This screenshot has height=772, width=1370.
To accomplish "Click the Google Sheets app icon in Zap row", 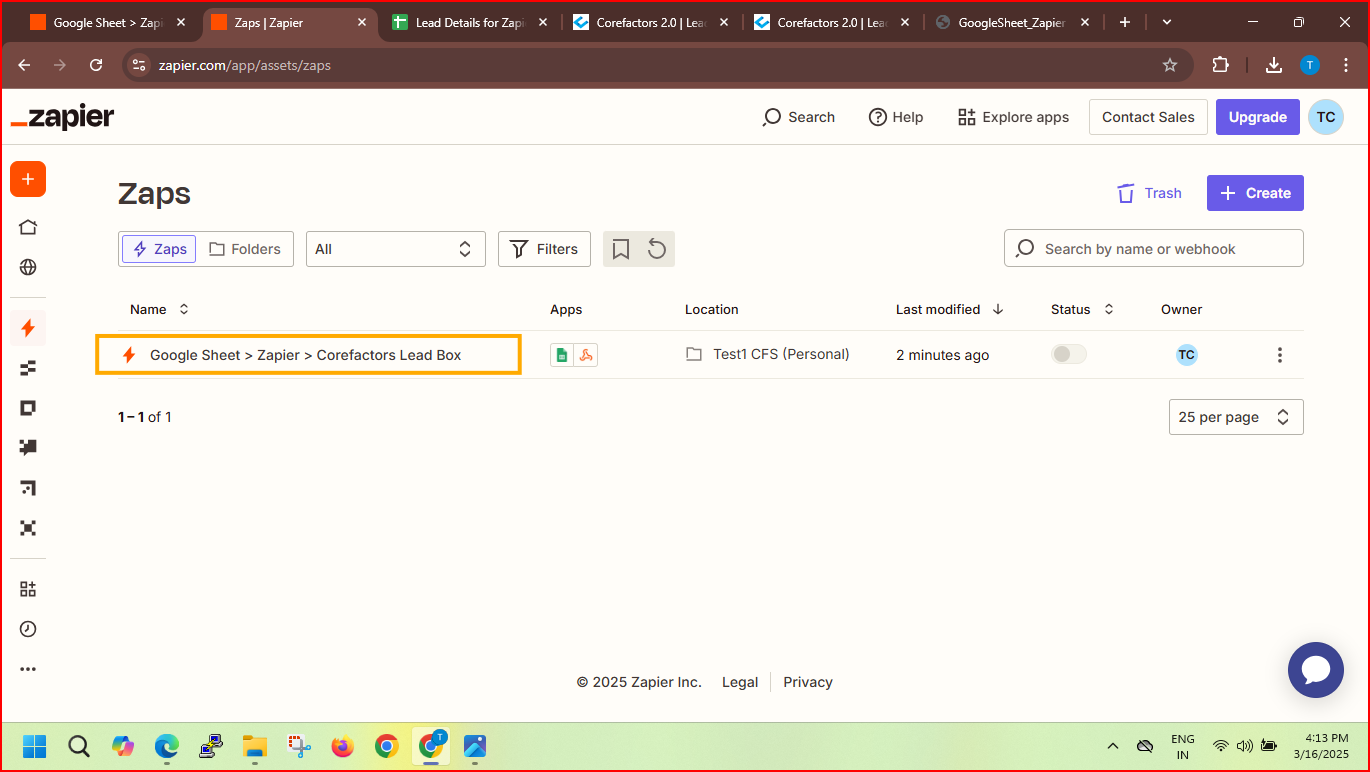I will pyautogui.click(x=562, y=355).
